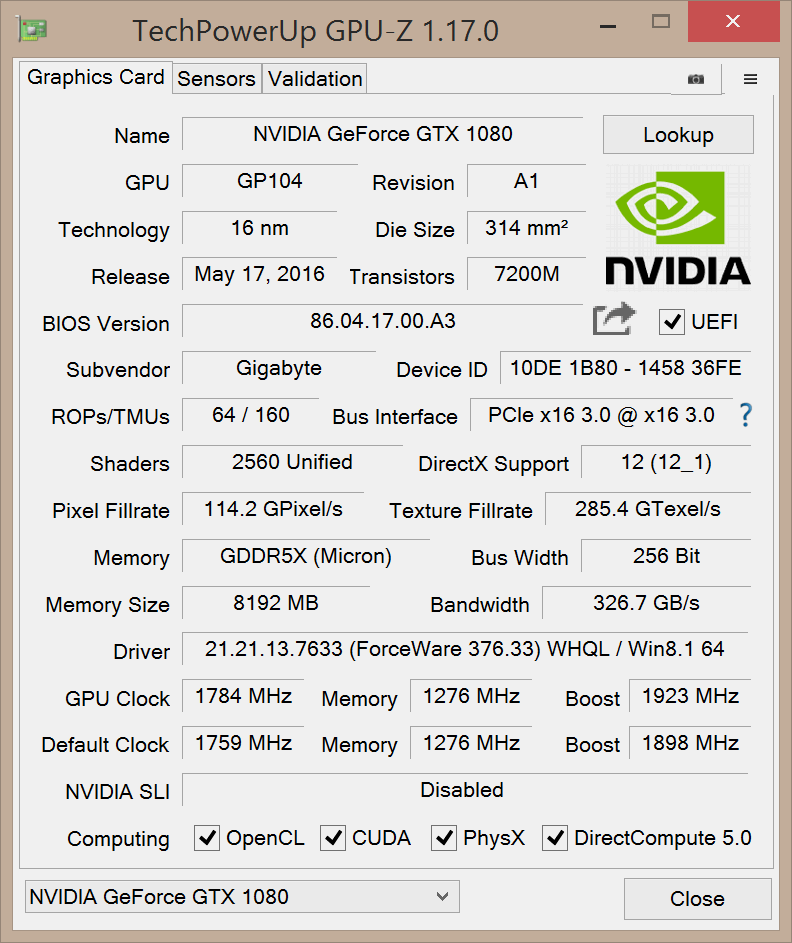Click the GPU Name field
This screenshot has width=792, height=943.
coord(385,135)
